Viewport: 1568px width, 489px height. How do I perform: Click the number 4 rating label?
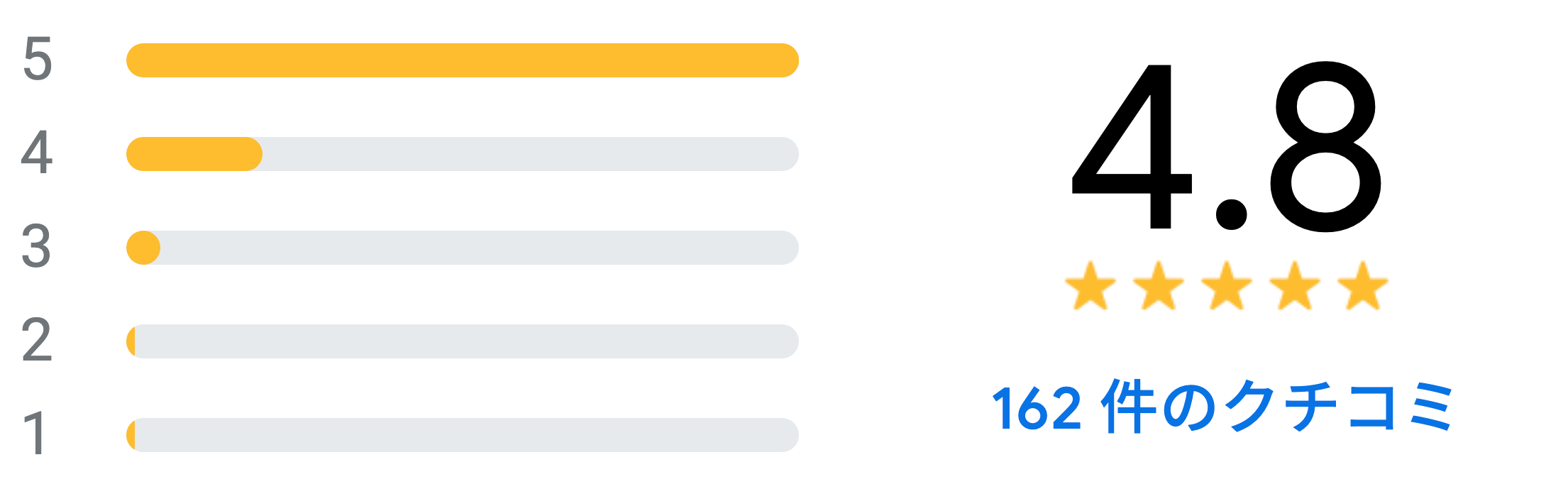(x=37, y=153)
